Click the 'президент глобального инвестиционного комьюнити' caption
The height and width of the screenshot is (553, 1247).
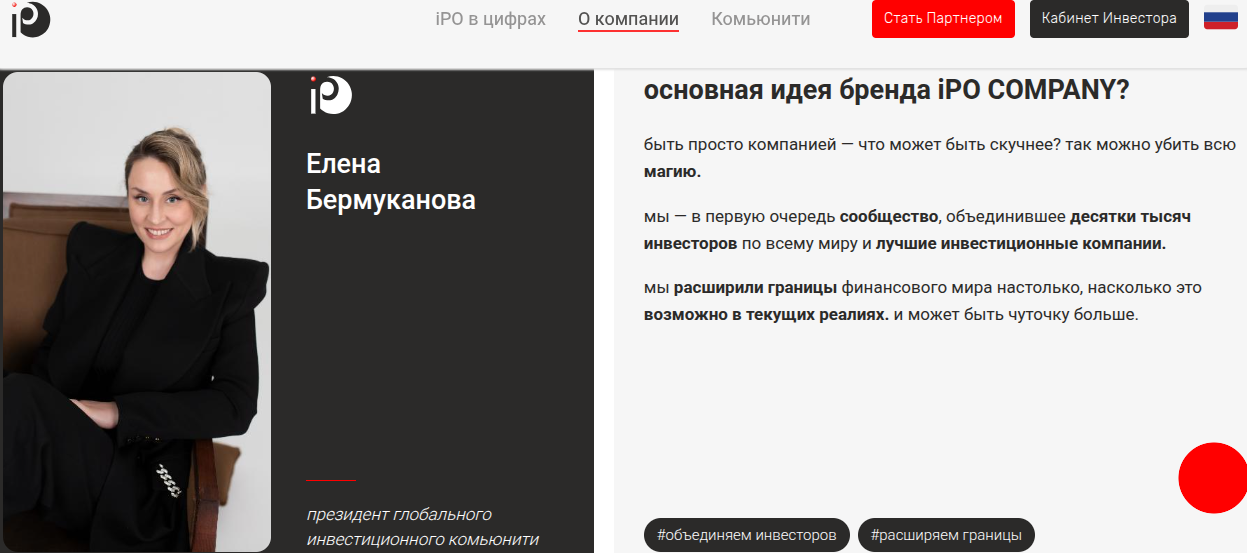(422, 527)
